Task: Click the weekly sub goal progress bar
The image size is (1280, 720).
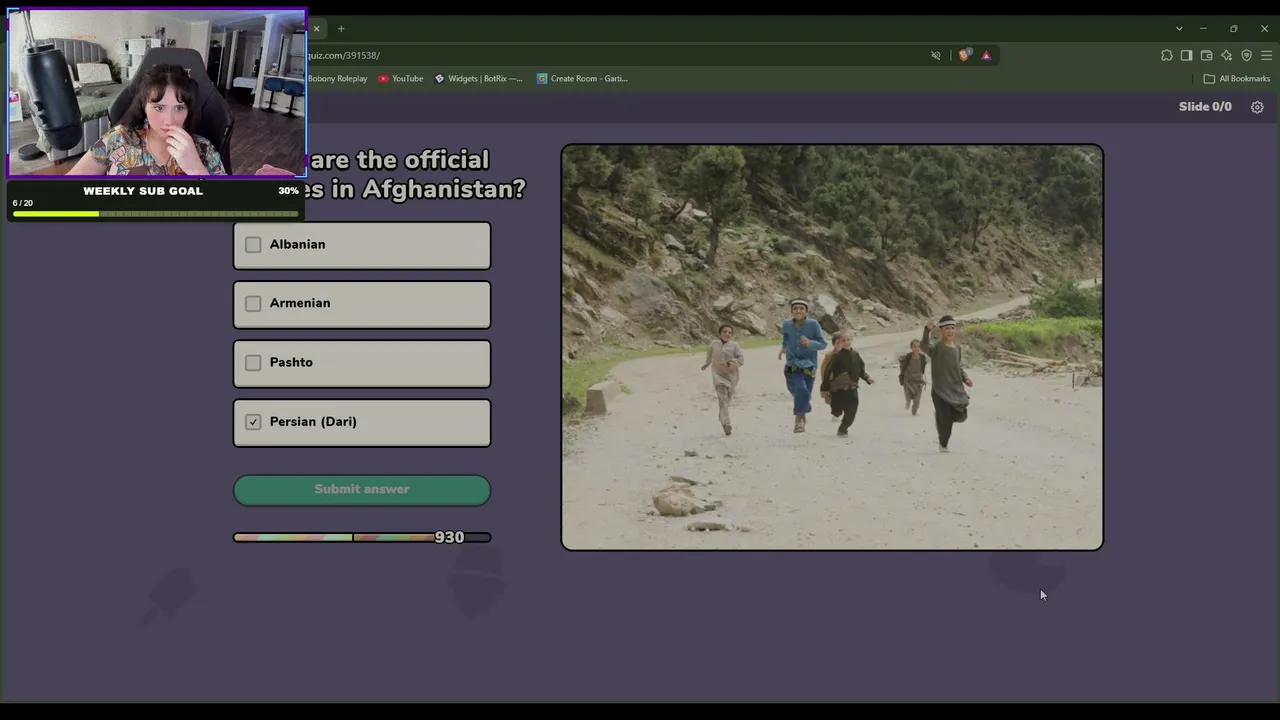Action: [x=155, y=214]
